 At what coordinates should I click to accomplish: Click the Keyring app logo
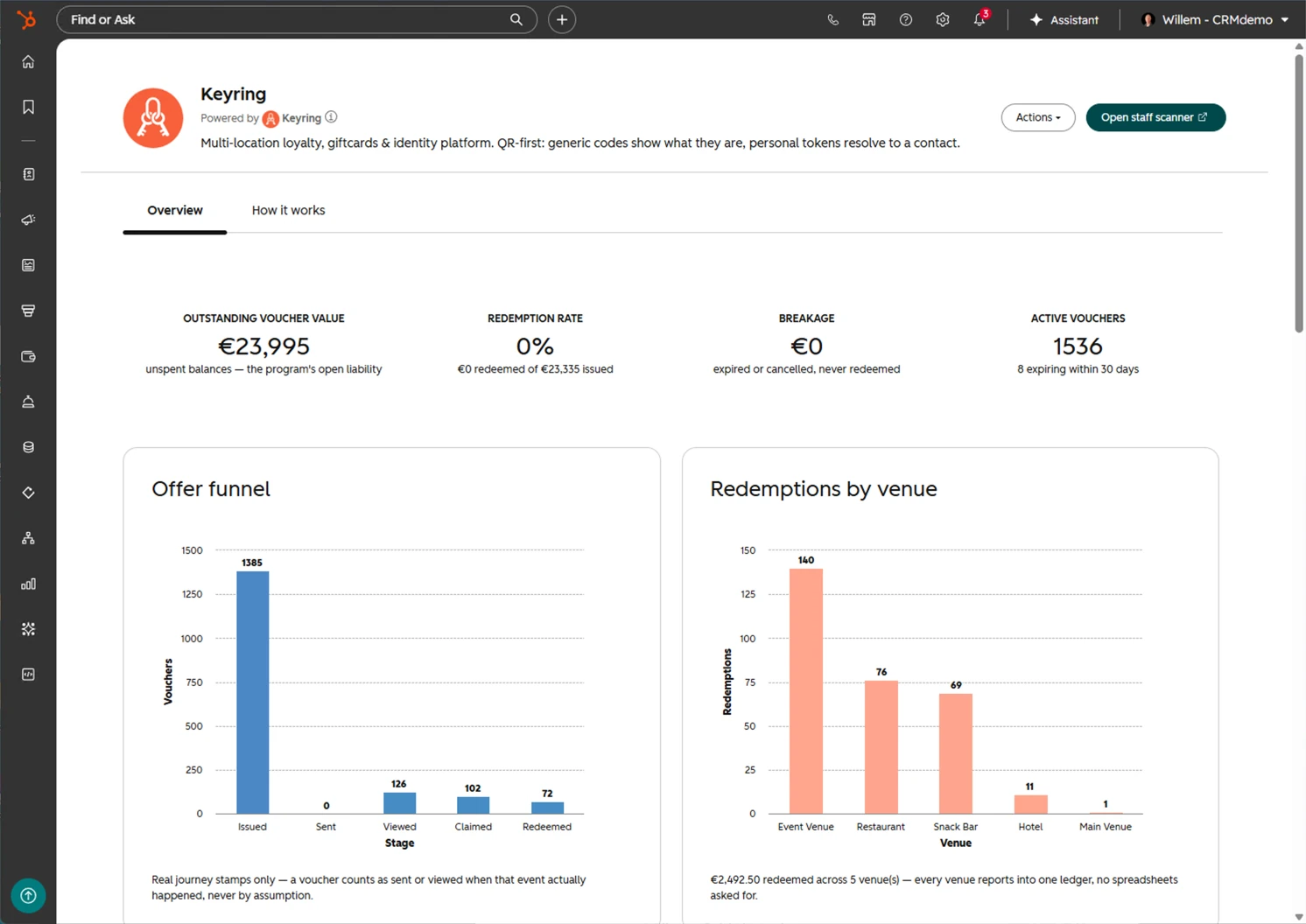coord(153,118)
